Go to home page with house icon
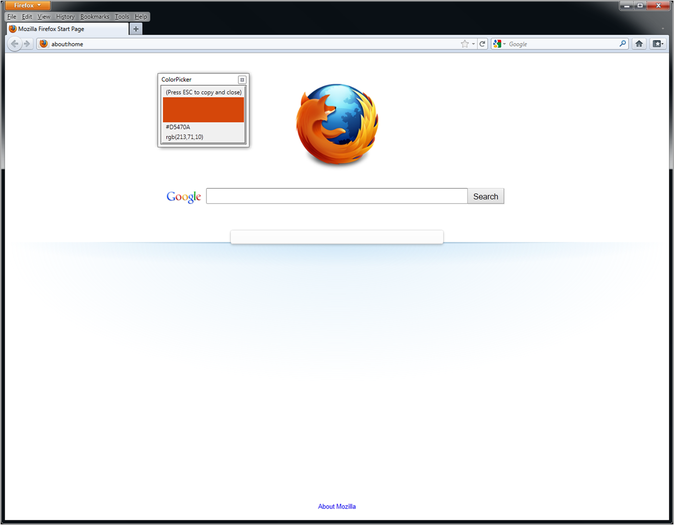The width and height of the screenshot is (674, 525). 639,43
